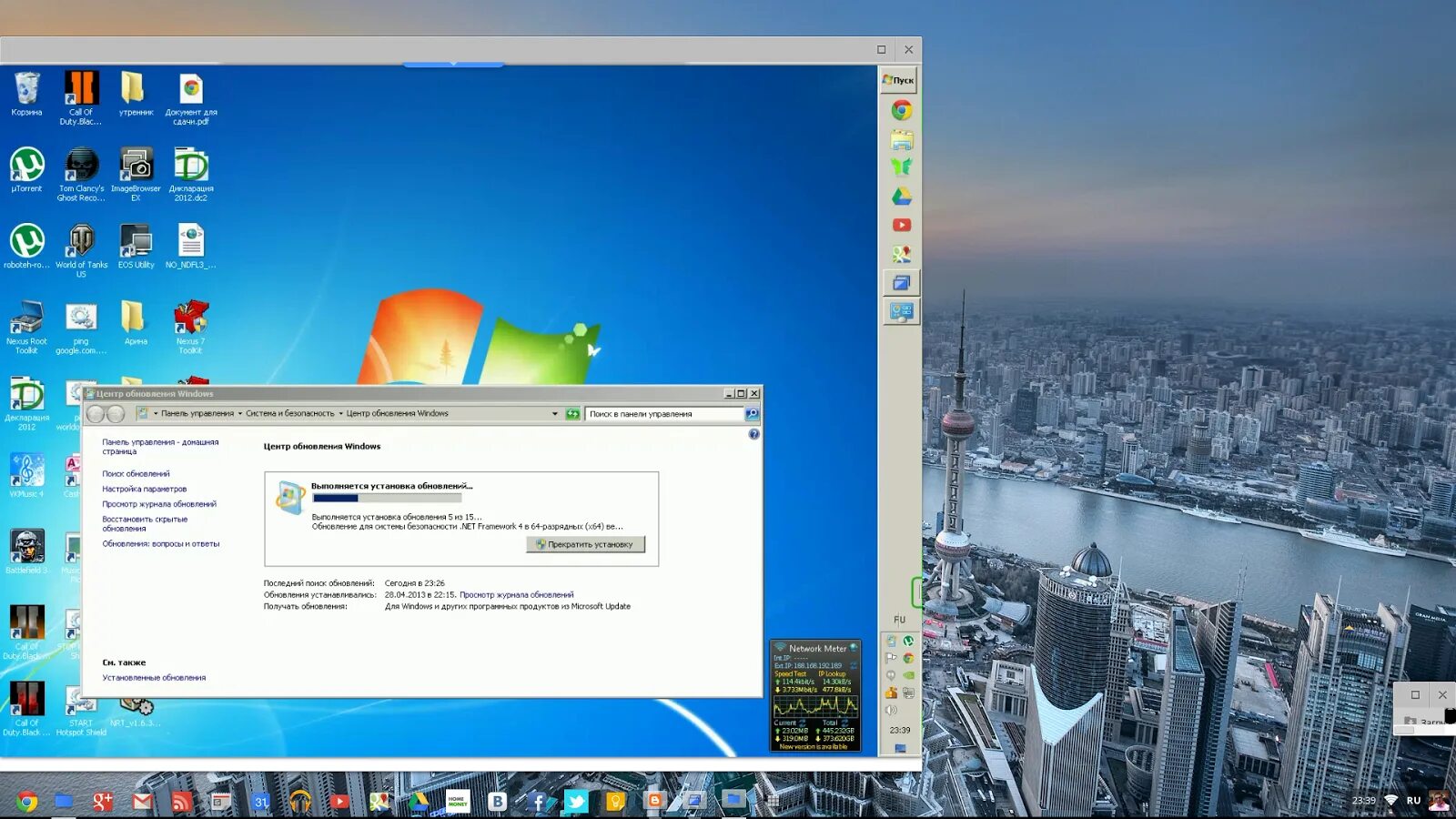
Task: Click the Пуск start button
Action: [898, 80]
